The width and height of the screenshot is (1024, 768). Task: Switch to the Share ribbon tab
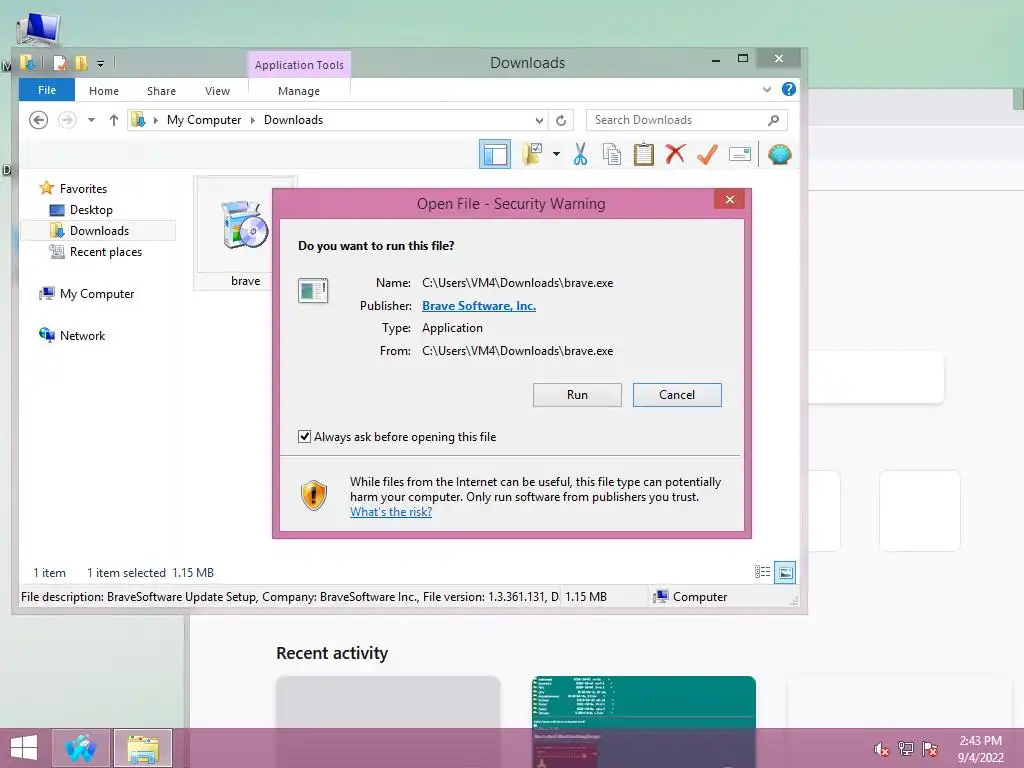161,91
